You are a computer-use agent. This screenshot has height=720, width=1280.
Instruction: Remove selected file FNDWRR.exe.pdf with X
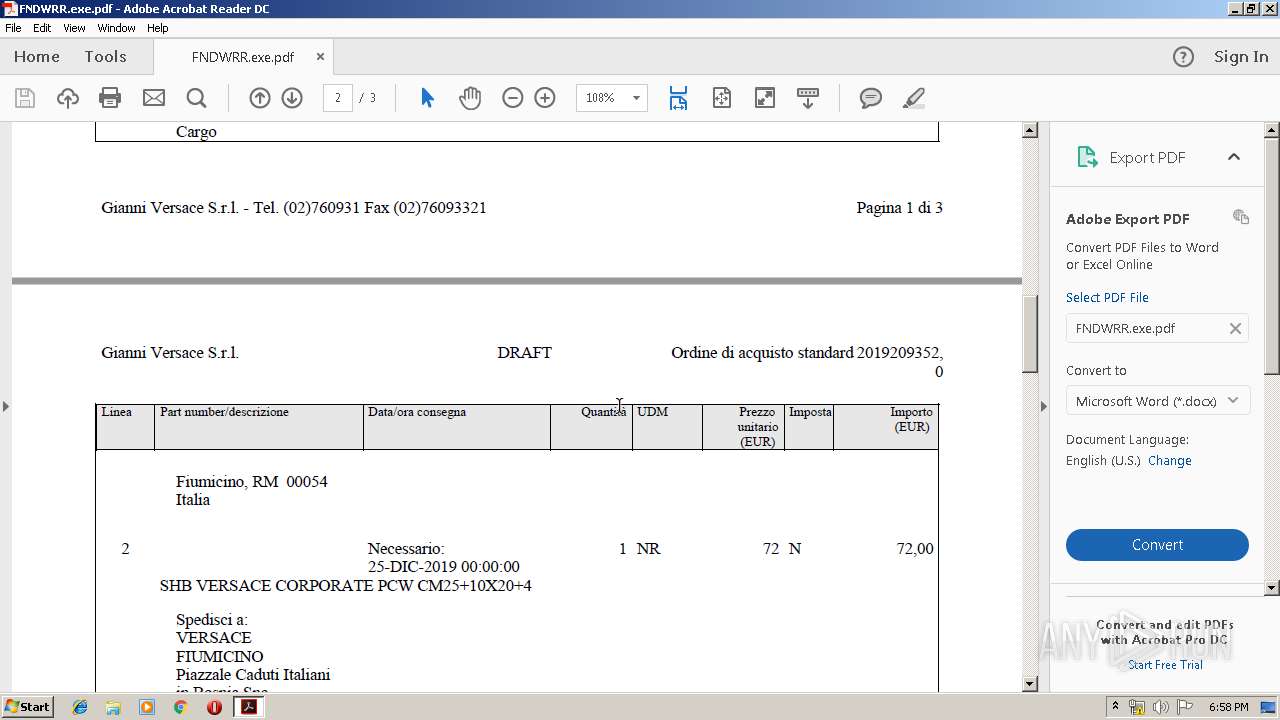pos(1235,328)
